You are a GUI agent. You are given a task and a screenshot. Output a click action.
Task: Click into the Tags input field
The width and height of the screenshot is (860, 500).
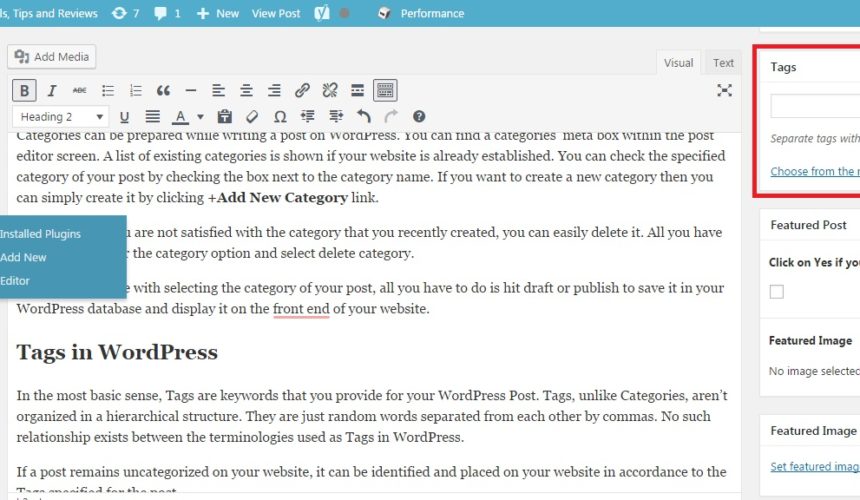815,106
